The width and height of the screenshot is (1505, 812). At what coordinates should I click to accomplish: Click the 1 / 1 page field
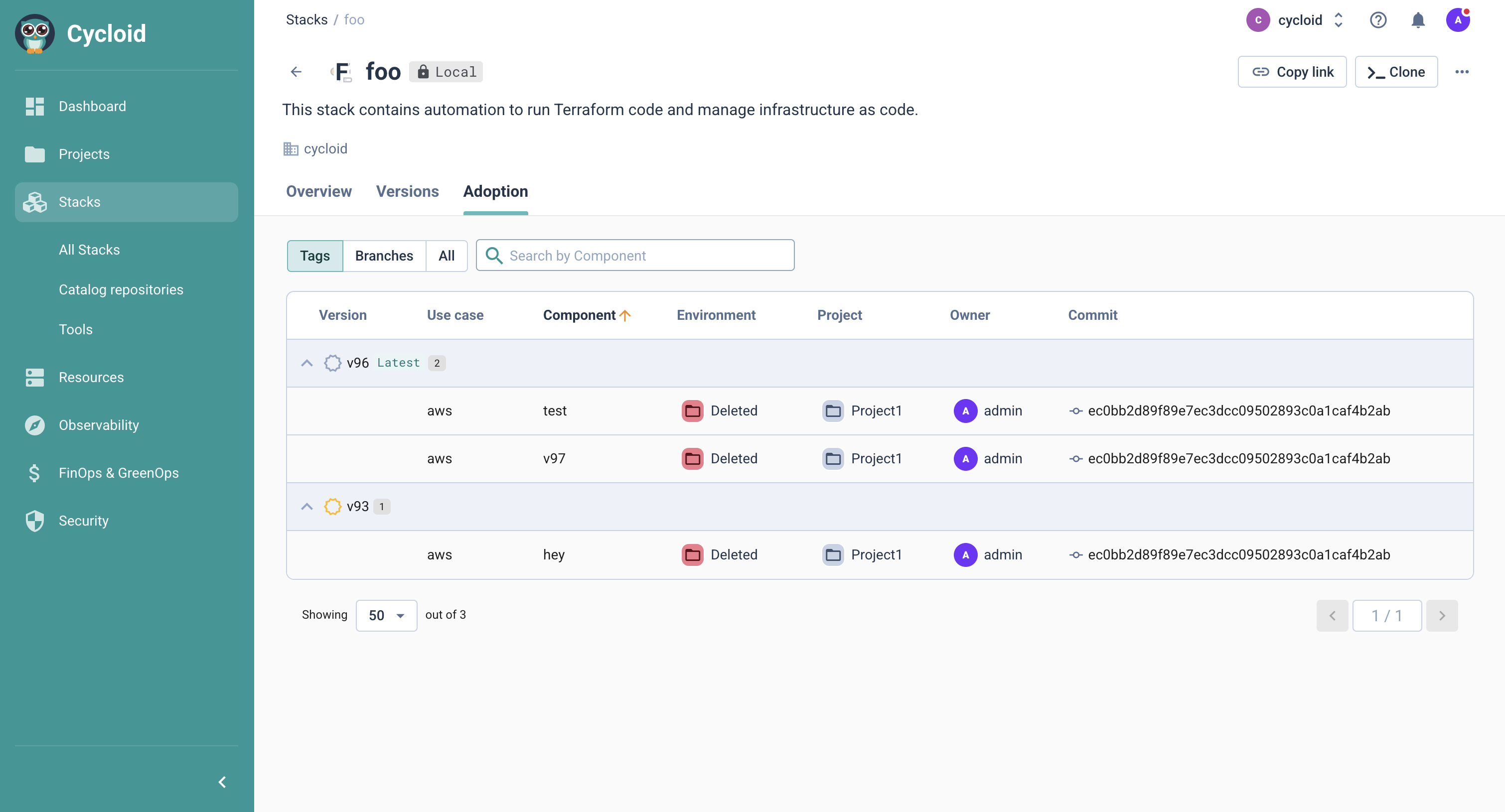(x=1387, y=615)
